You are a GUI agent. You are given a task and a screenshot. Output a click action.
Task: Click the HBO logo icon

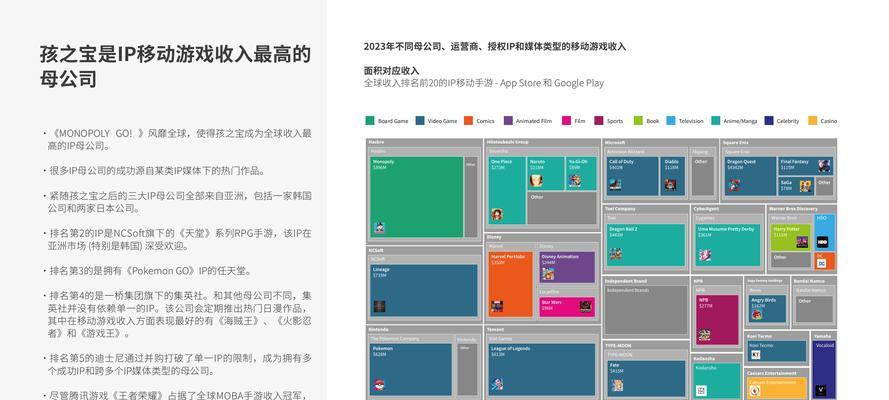[x=822, y=242]
